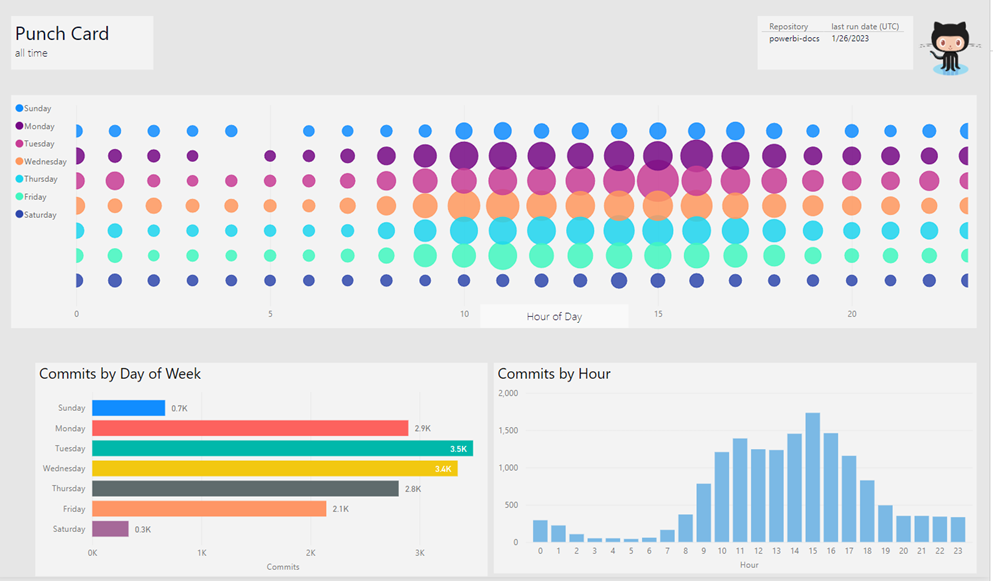Click Wednesday legend entry

(x=41, y=162)
